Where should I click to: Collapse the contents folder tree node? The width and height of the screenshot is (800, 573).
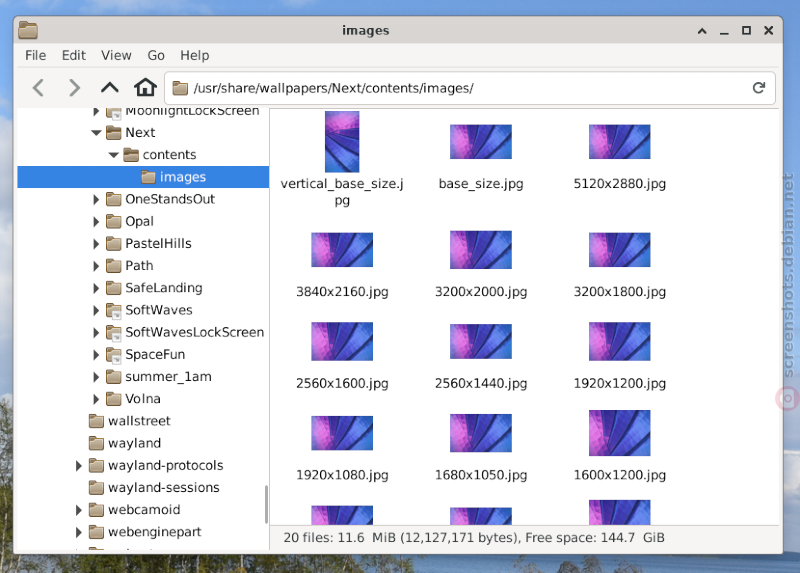[x=113, y=155]
